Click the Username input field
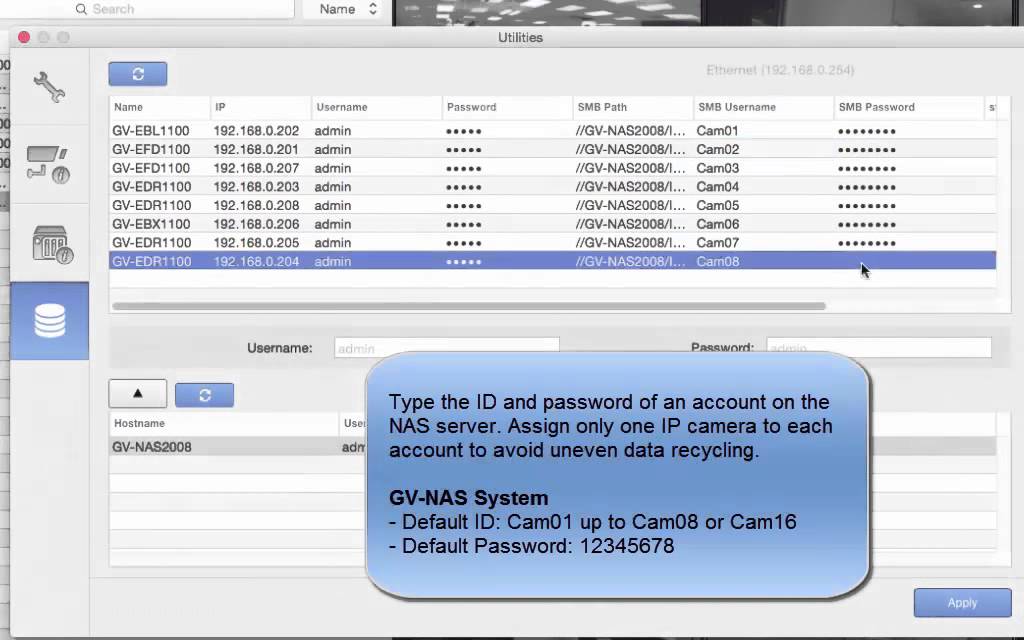The height and width of the screenshot is (640, 1024). (447, 347)
